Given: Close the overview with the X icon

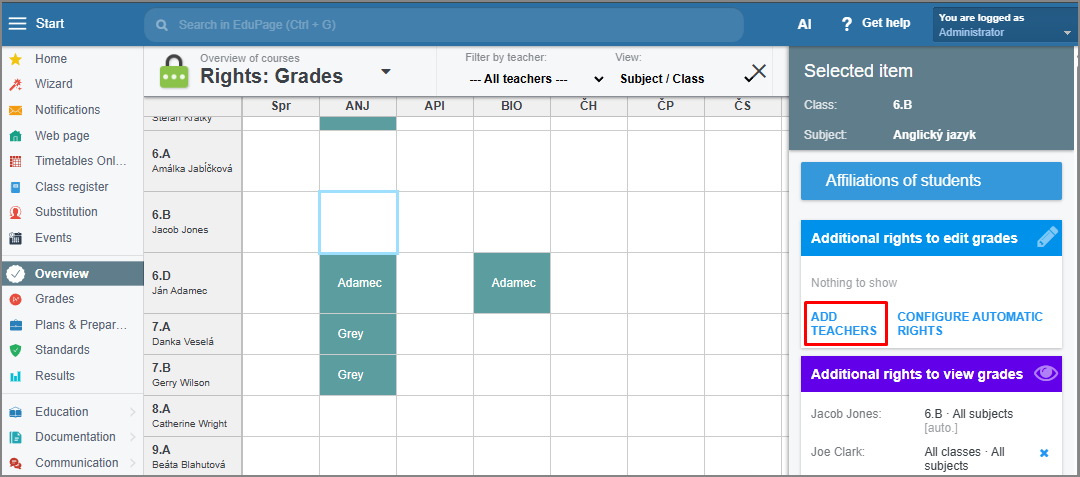Looking at the screenshot, I should pos(757,71).
